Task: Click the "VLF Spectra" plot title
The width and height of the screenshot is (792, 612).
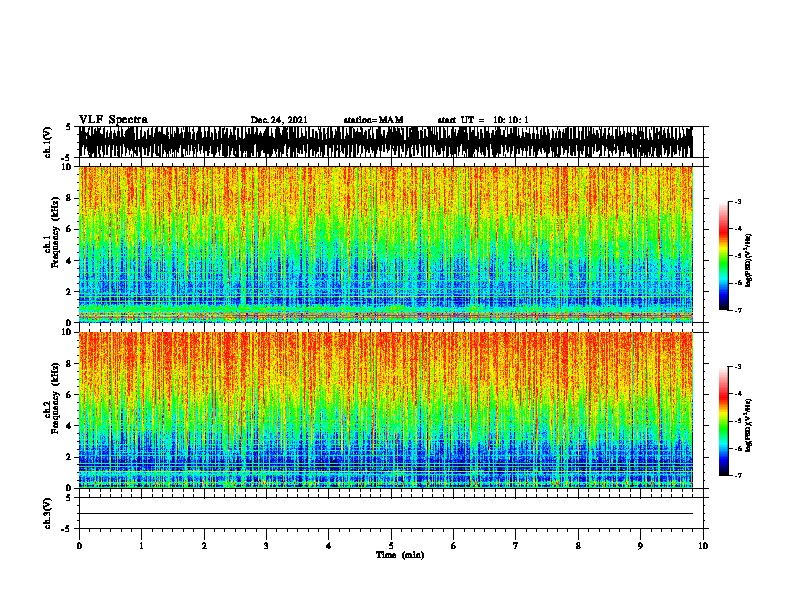Action: click(x=113, y=120)
